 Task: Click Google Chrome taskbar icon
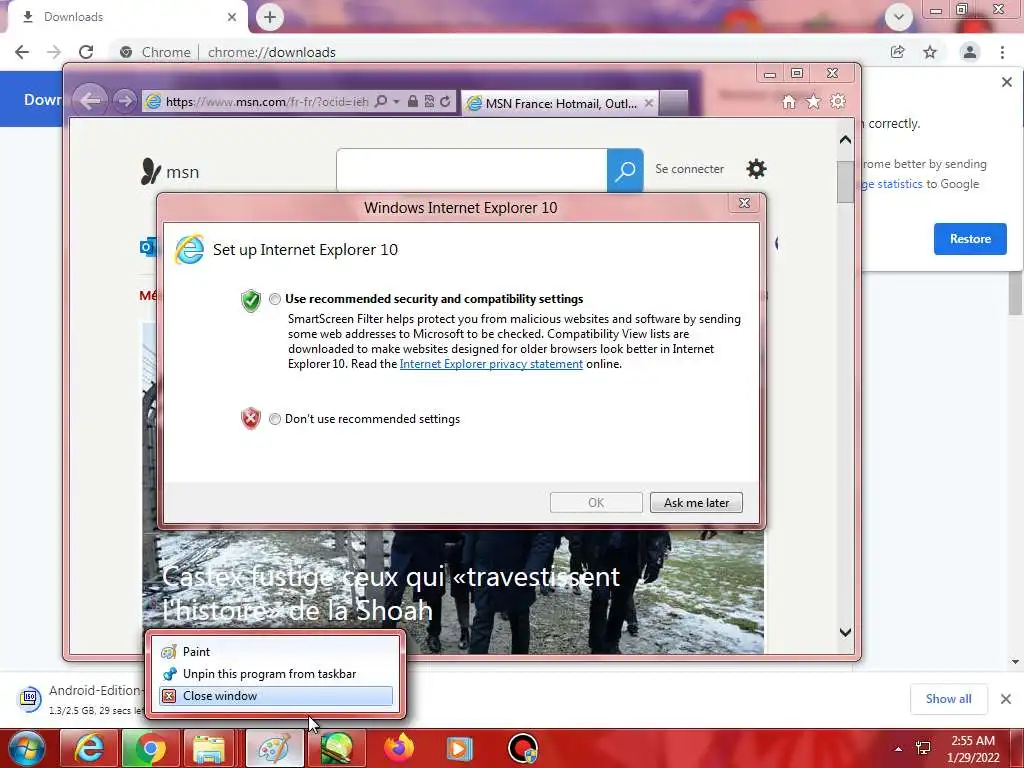point(150,748)
